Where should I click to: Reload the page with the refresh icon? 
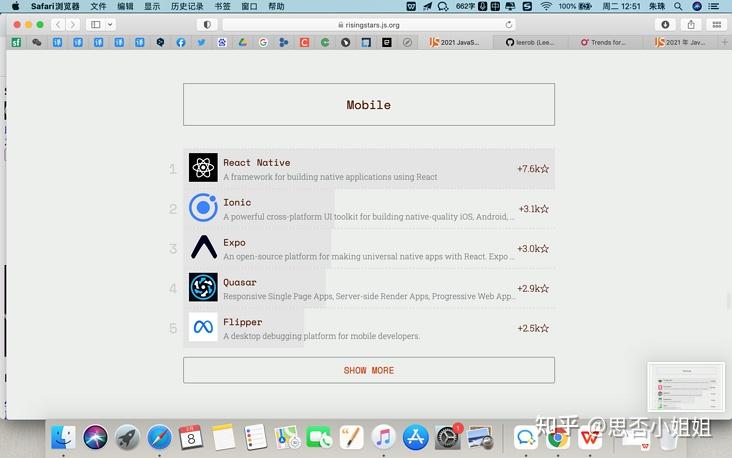(x=508, y=25)
